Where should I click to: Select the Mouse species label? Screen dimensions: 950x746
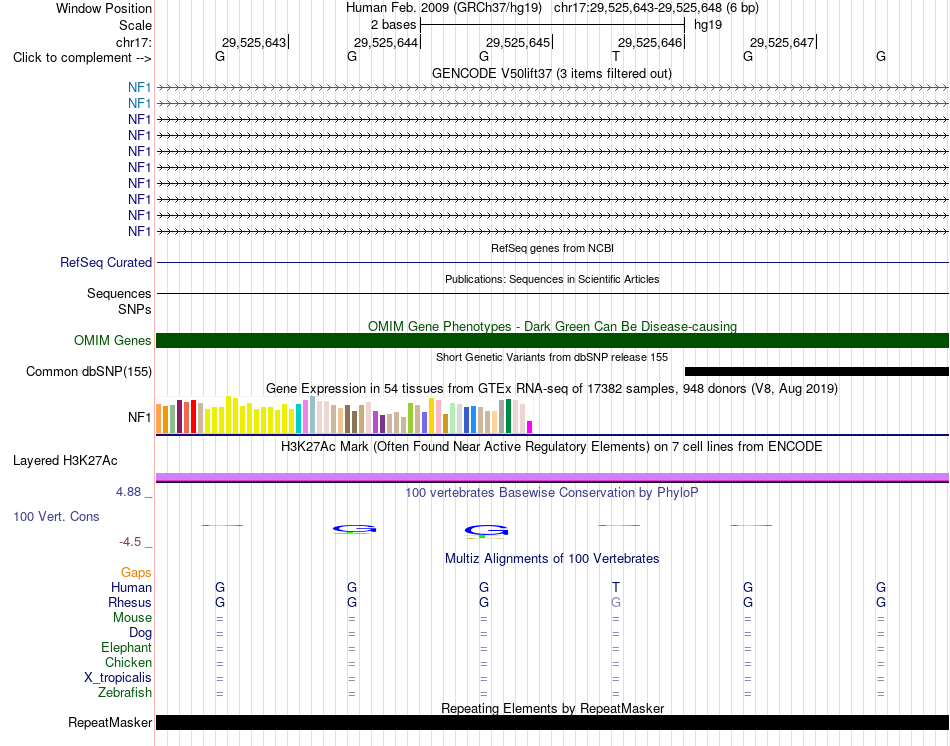pyautogui.click(x=132, y=618)
